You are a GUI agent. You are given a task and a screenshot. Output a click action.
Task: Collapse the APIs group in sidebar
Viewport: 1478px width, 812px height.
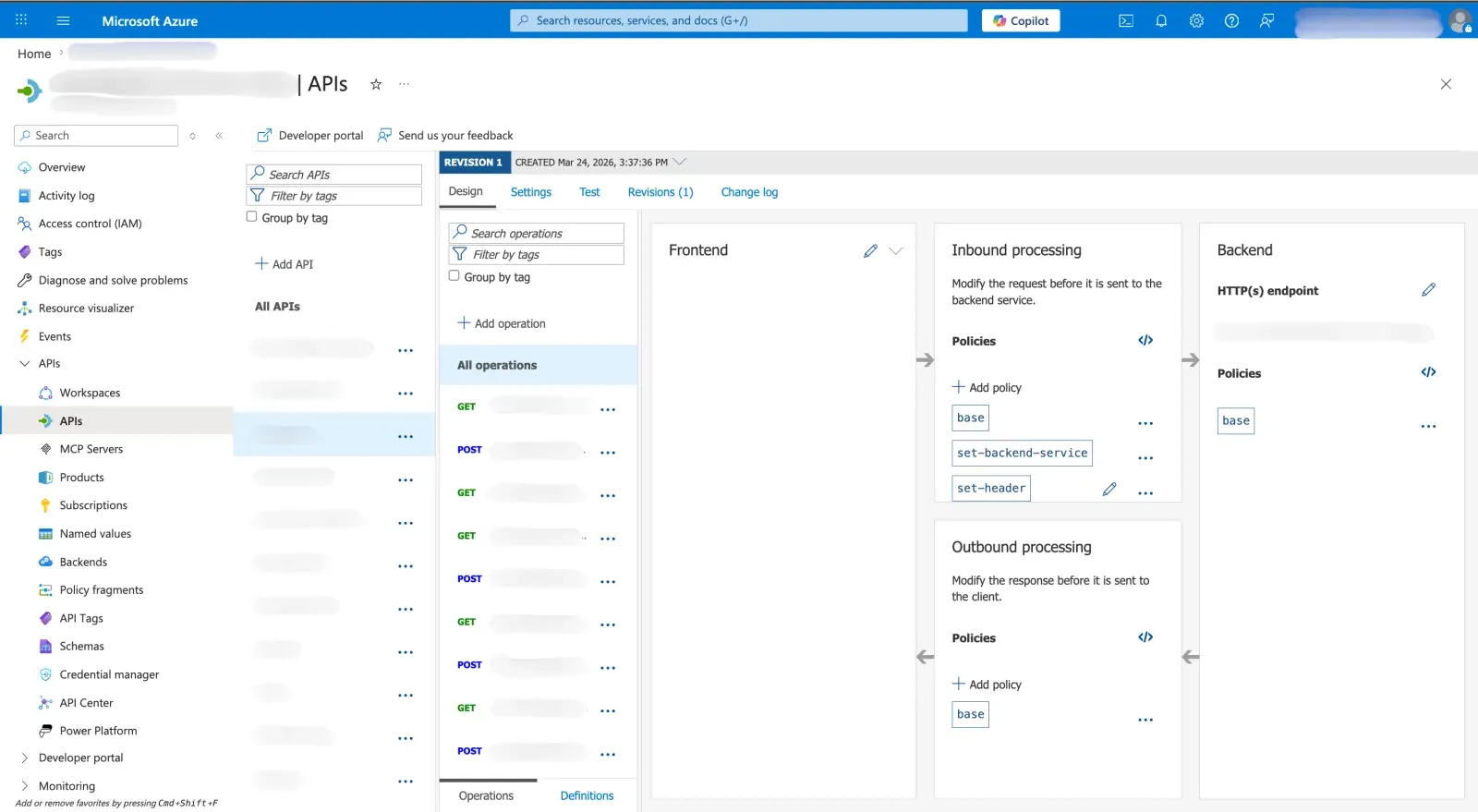coord(25,364)
